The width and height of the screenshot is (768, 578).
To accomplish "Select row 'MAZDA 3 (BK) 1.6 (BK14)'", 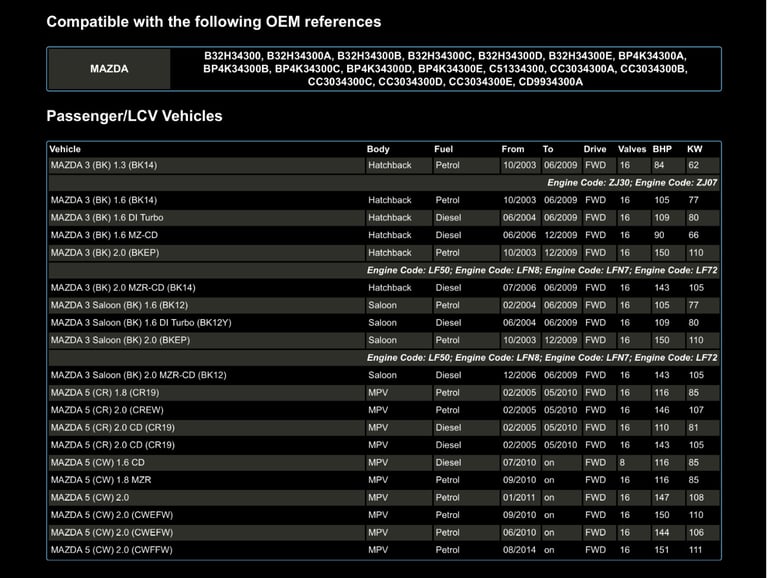I will tap(384, 200).
